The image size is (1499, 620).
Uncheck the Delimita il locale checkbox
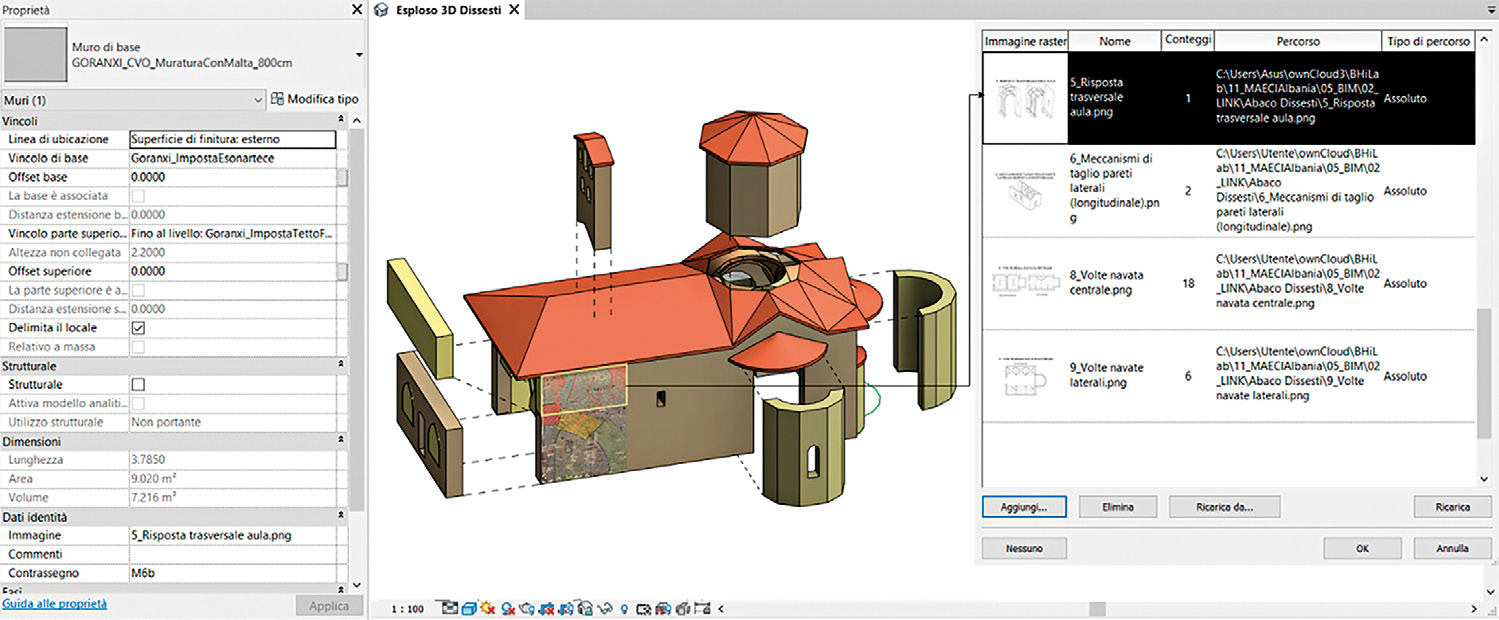(x=139, y=328)
